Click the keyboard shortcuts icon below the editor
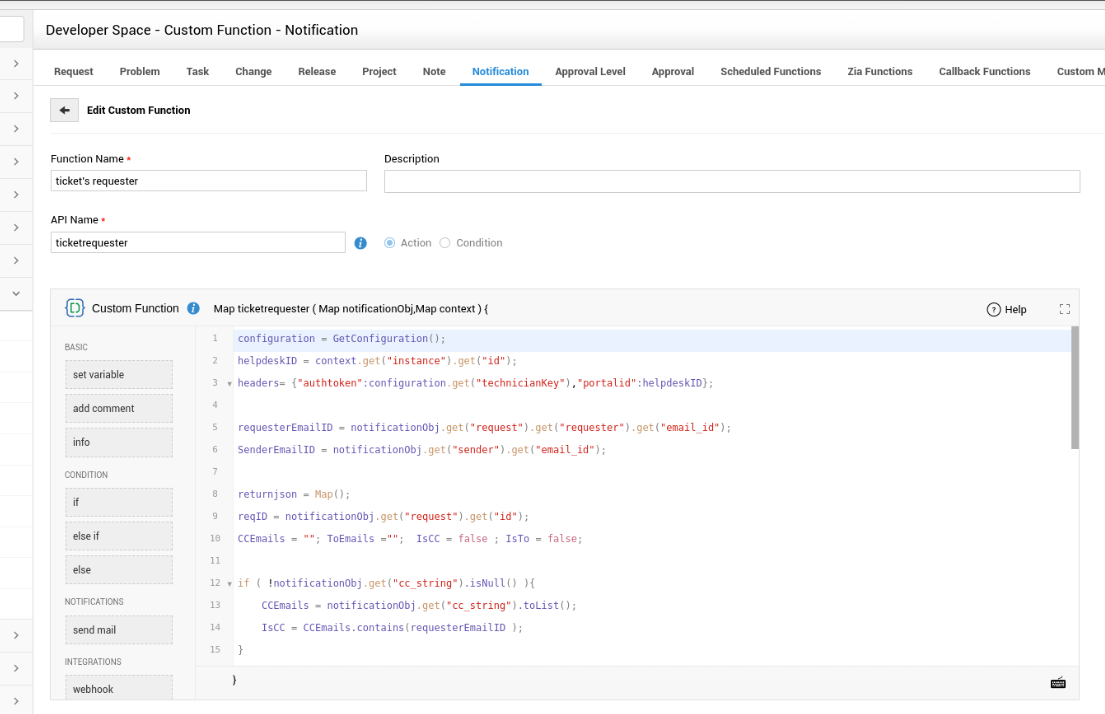The width and height of the screenshot is (1105, 714). (1057, 683)
